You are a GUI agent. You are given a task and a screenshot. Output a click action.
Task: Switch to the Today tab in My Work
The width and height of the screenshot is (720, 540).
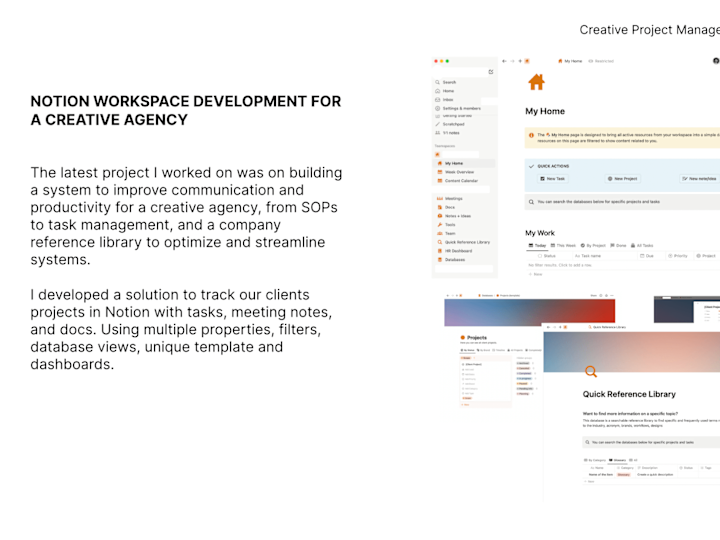537,246
